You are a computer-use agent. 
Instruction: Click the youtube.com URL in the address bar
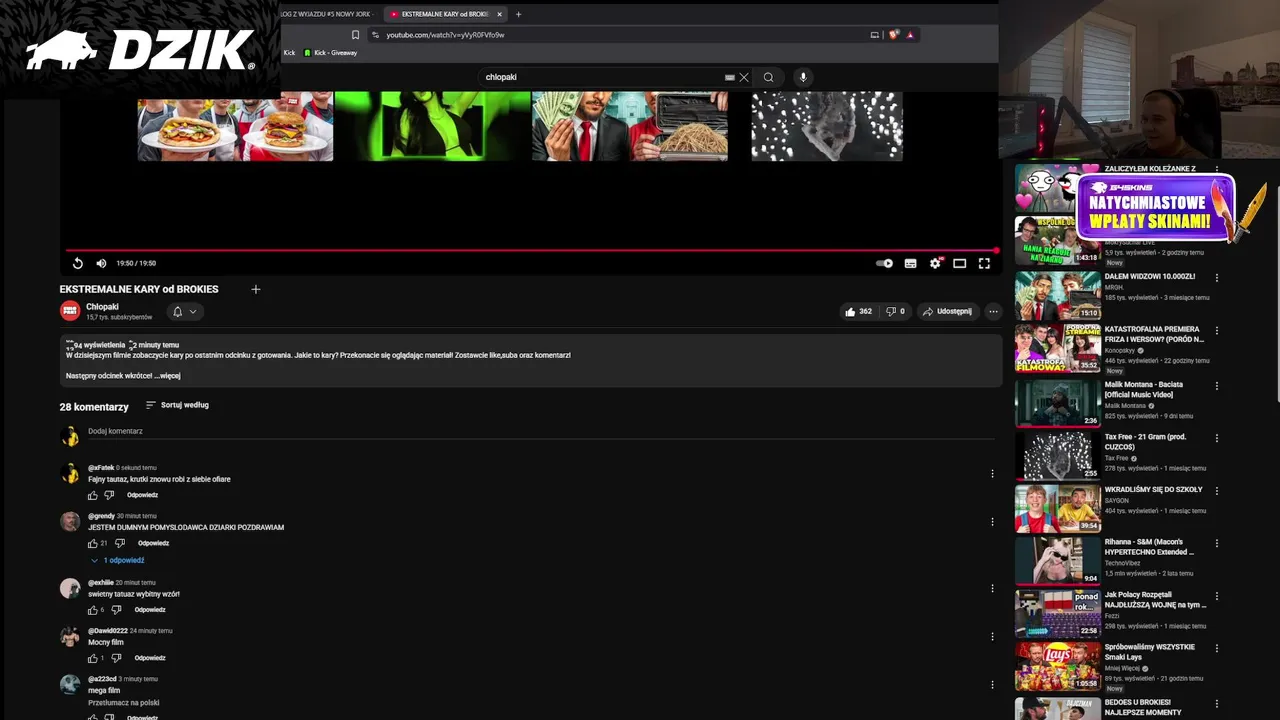pos(445,35)
